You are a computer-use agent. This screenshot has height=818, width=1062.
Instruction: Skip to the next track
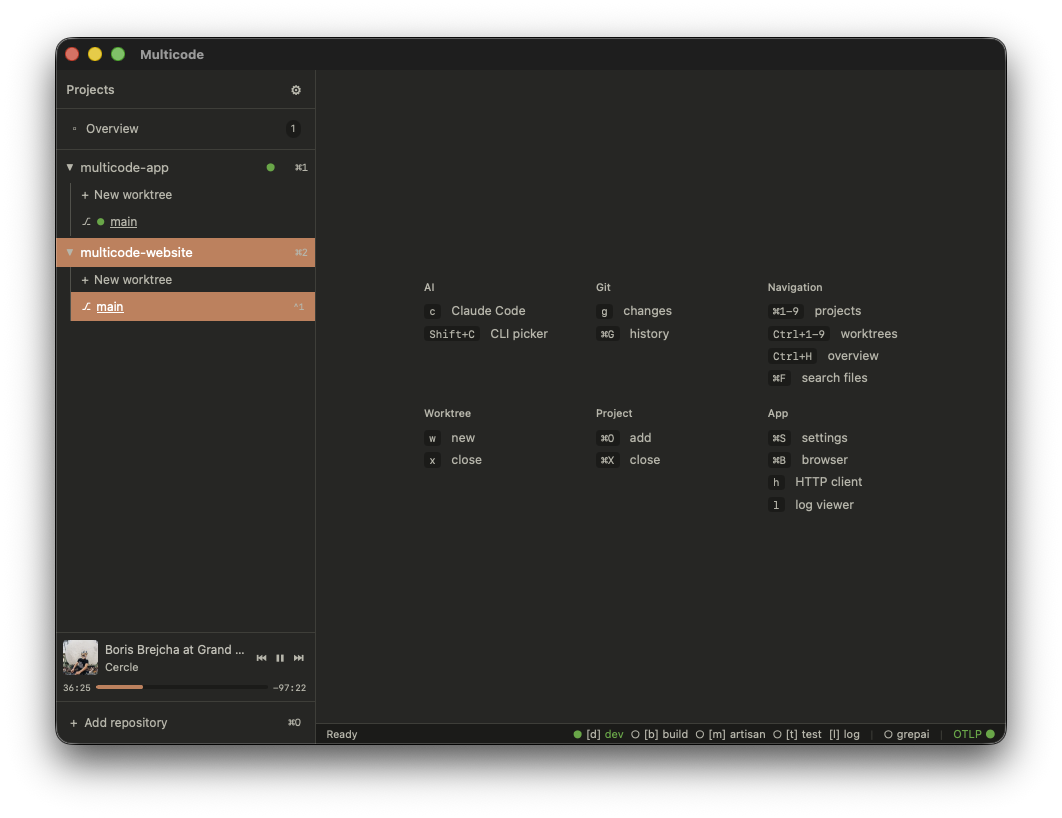[298, 658]
